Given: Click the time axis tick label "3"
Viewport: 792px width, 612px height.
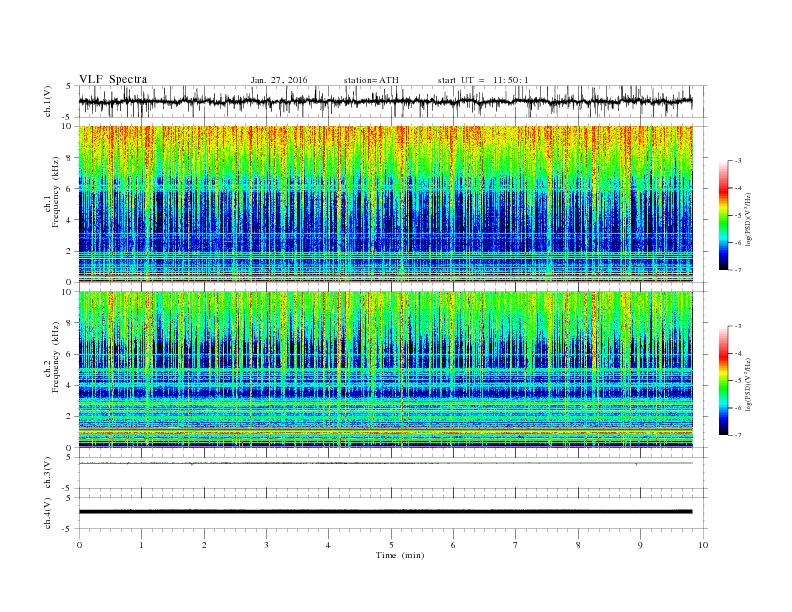Looking at the screenshot, I should click(x=266, y=545).
